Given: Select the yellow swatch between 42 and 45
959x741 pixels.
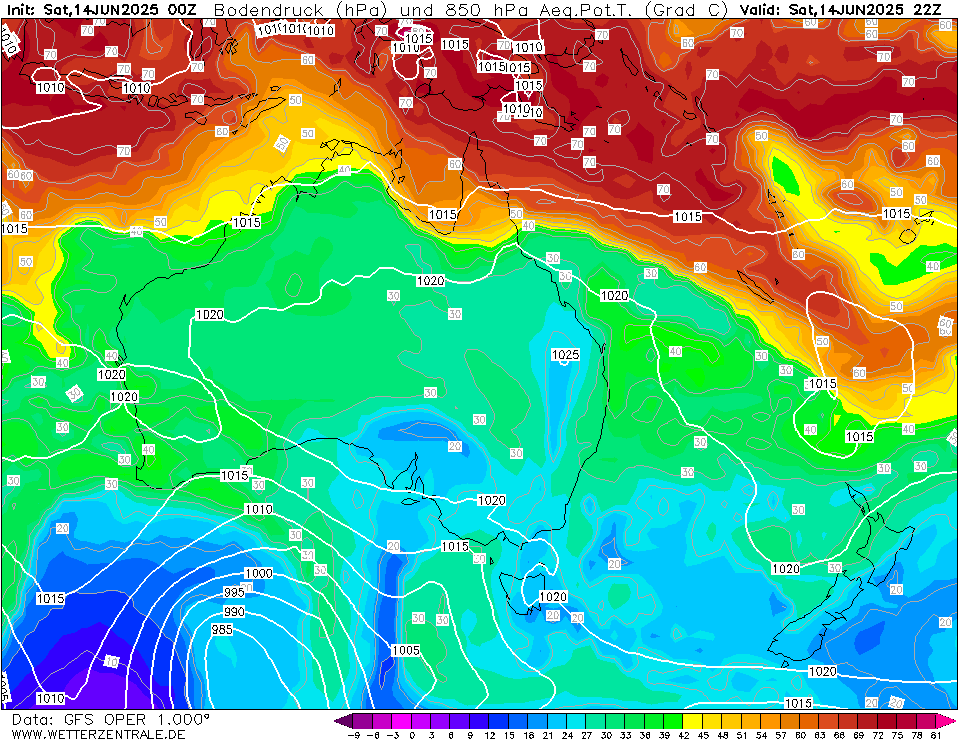Looking at the screenshot, I should click(x=693, y=721).
